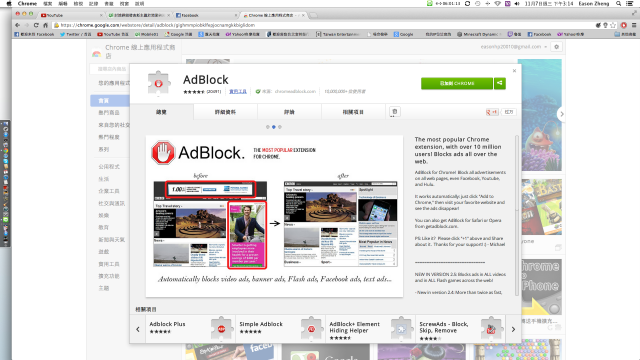640x360 pixels.
Task: Select the highlighted blue sidebar category
Action: (110, 100)
